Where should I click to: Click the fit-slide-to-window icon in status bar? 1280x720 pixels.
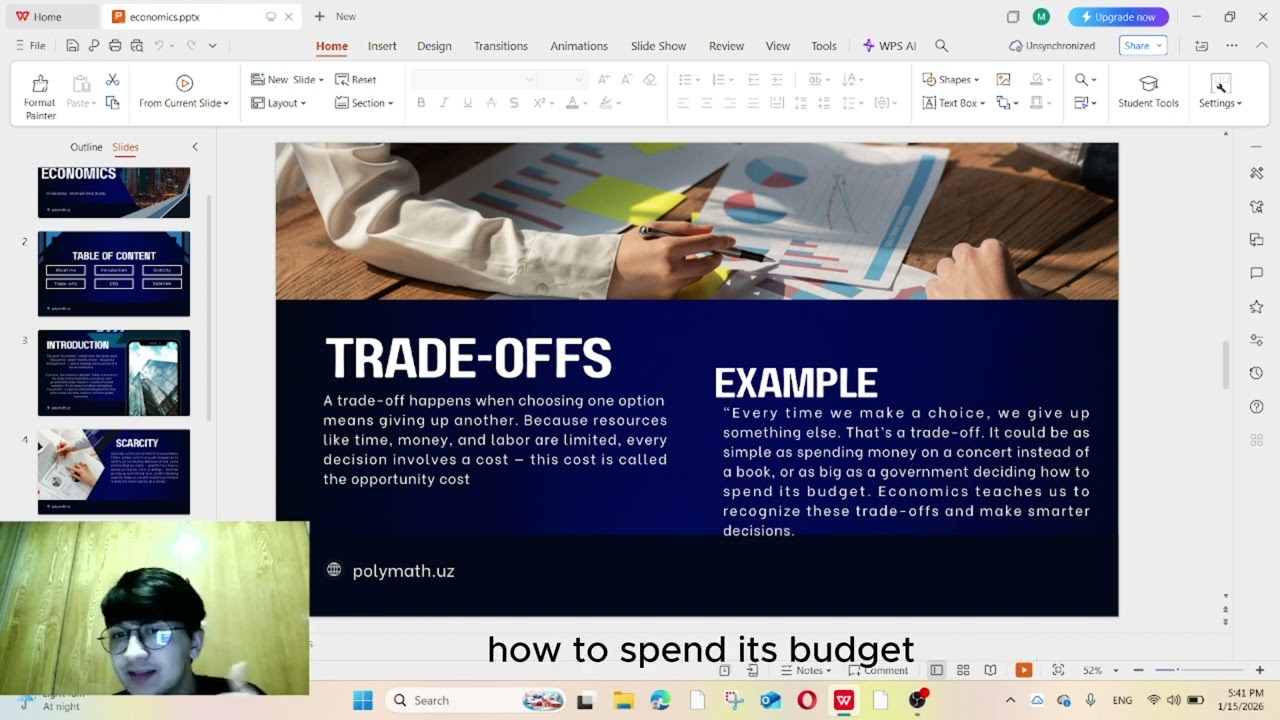tap(1058, 670)
